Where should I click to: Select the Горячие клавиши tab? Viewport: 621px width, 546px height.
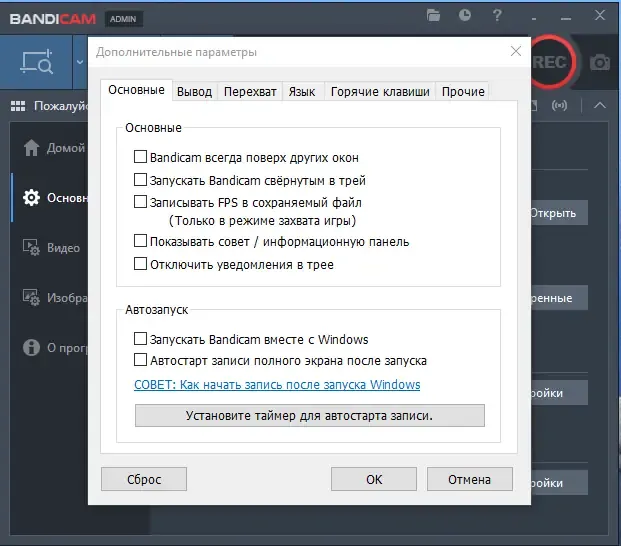pos(380,91)
